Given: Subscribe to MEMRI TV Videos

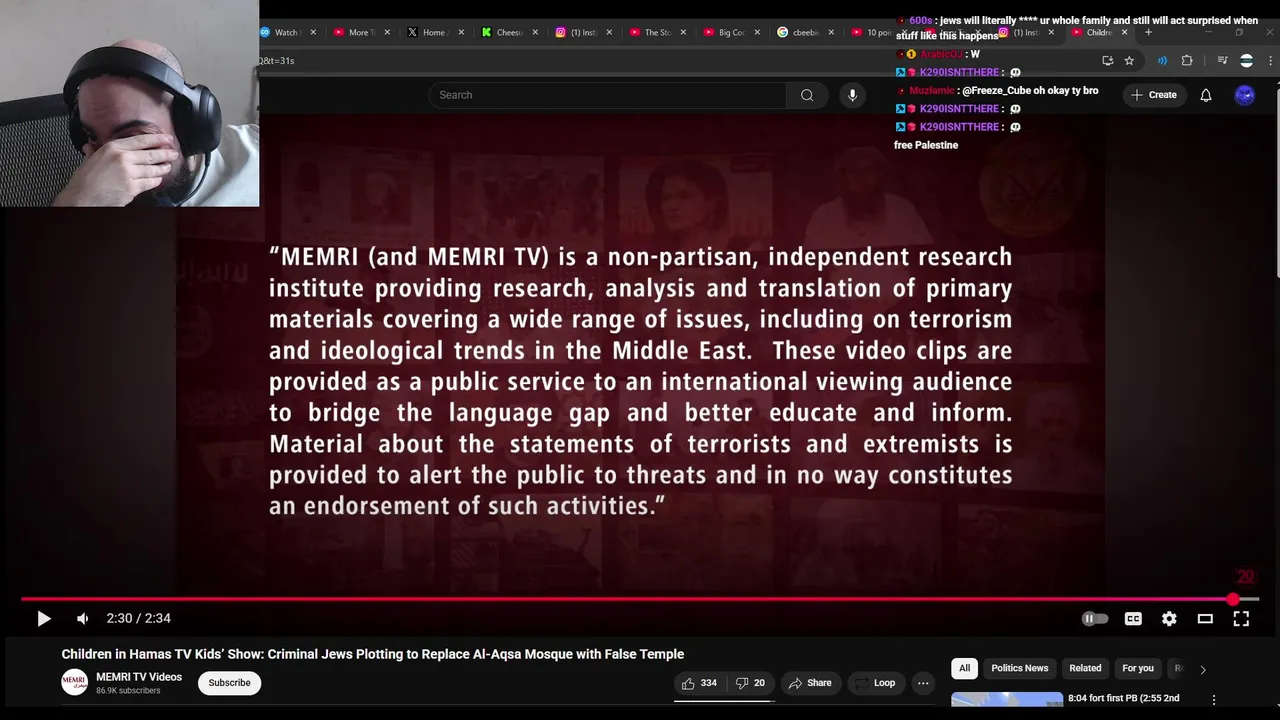Looking at the screenshot, I should (229, 683).
